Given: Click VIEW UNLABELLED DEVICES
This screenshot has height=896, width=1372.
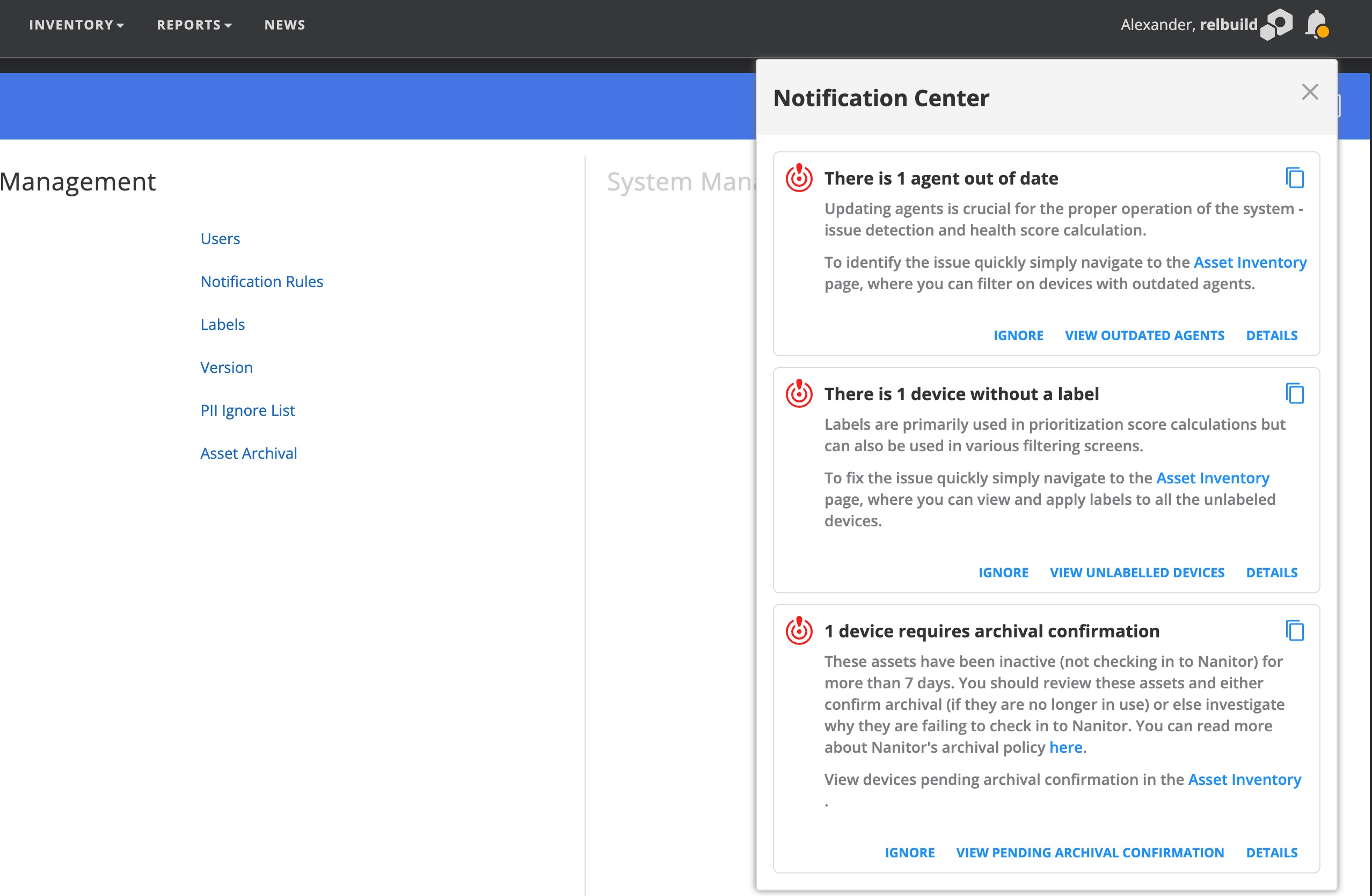Looking at the screenshot, I should coord(1136,572).
